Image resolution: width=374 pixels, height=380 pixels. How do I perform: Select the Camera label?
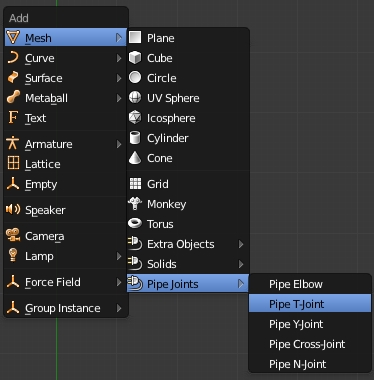coord(45,236)
